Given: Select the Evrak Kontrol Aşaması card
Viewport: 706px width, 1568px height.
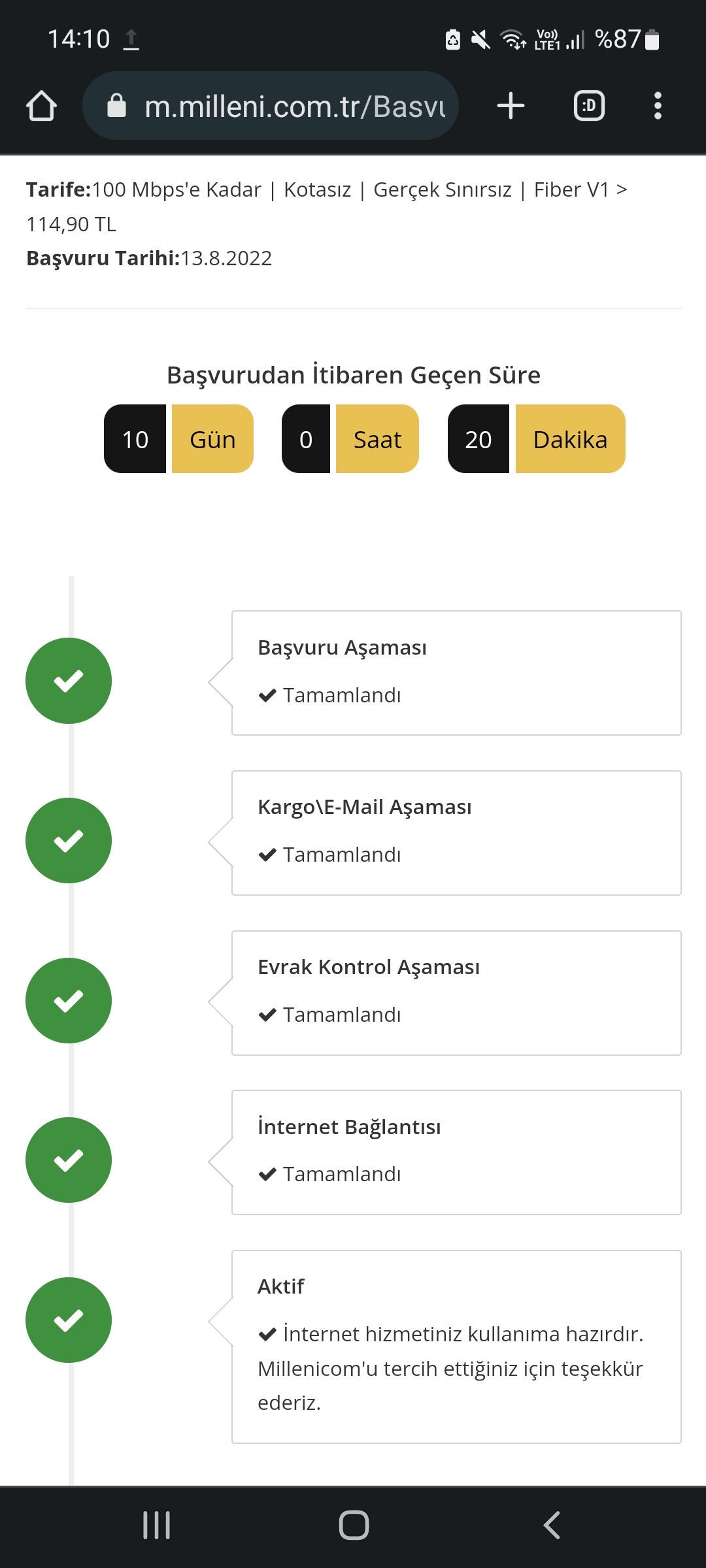Looking at the screenshot, I should point(456,993).
